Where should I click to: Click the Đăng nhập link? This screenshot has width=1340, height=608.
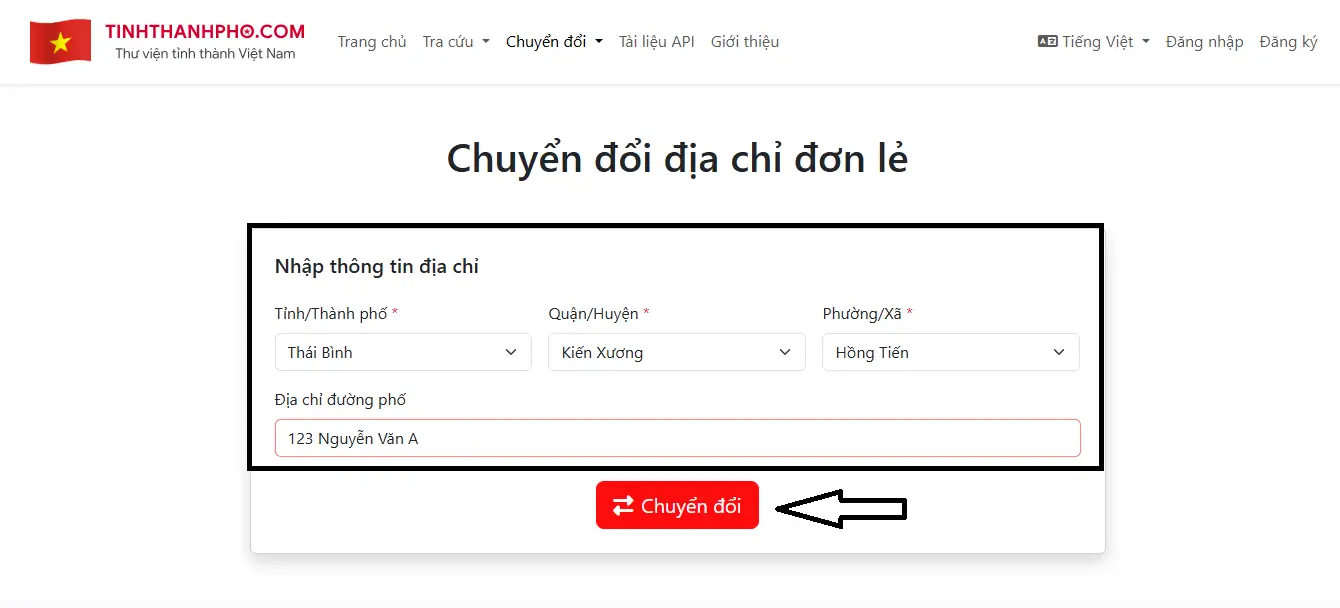click(x=1205, y=42)
